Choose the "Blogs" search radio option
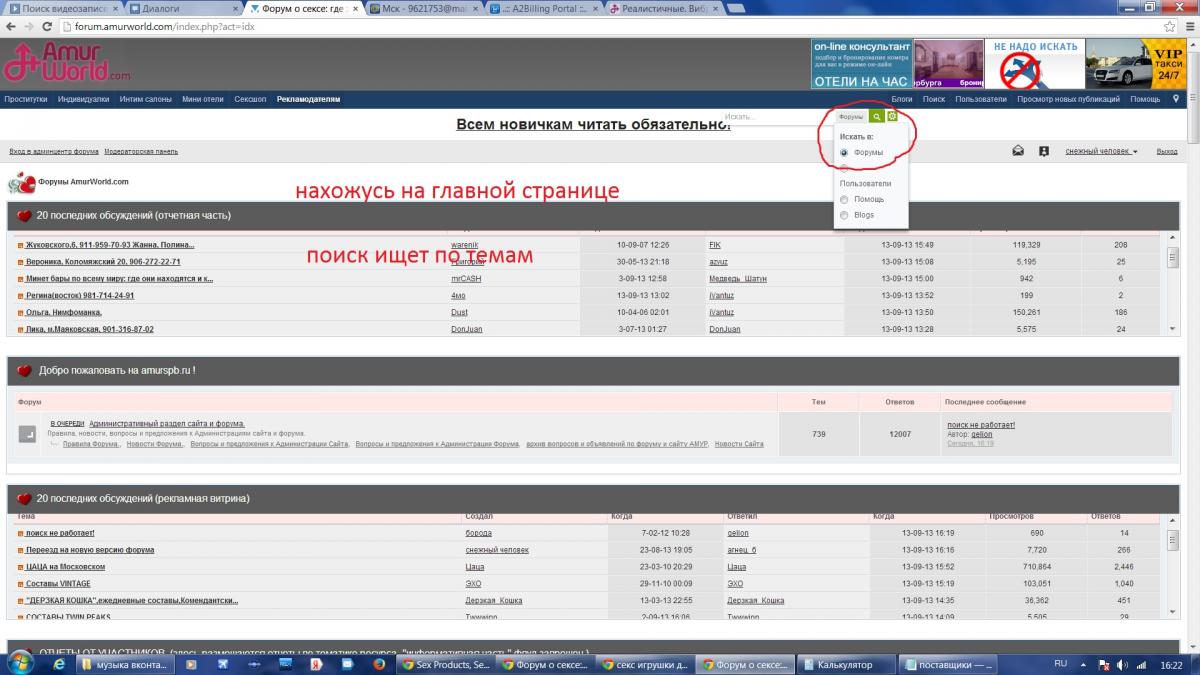This screenshot has width=1200, height=675. (844, 215)
